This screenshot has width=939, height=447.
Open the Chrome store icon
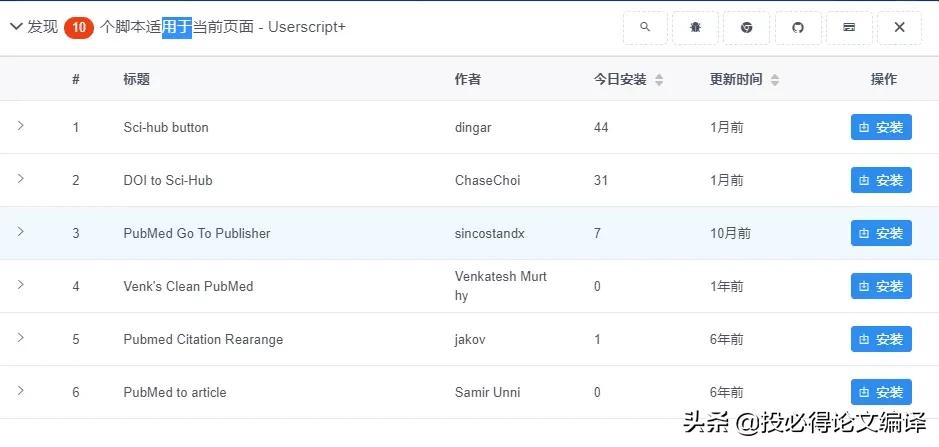pyautogui.click(x=747, y=27)
